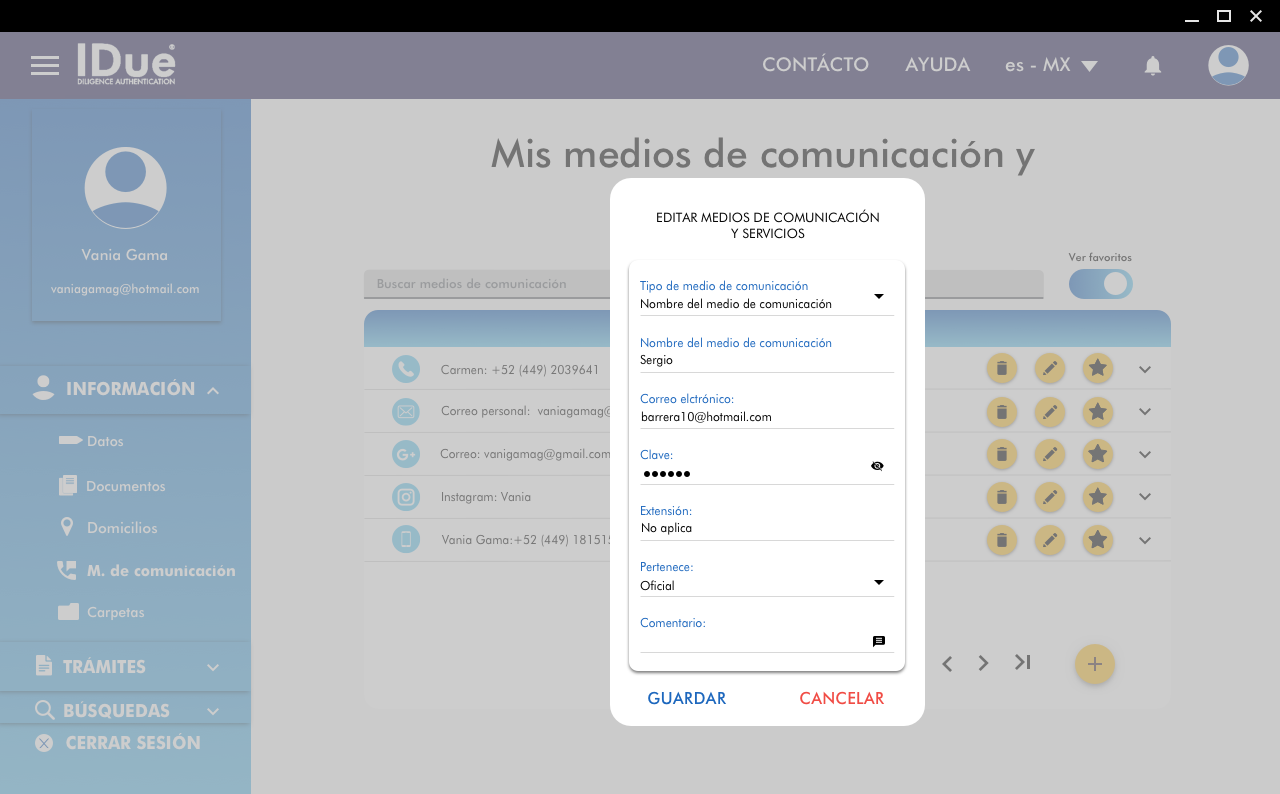Show password with the Clave eye icon
The height and width of the screenshot is (794, 1280).
[x=877, y=466]
